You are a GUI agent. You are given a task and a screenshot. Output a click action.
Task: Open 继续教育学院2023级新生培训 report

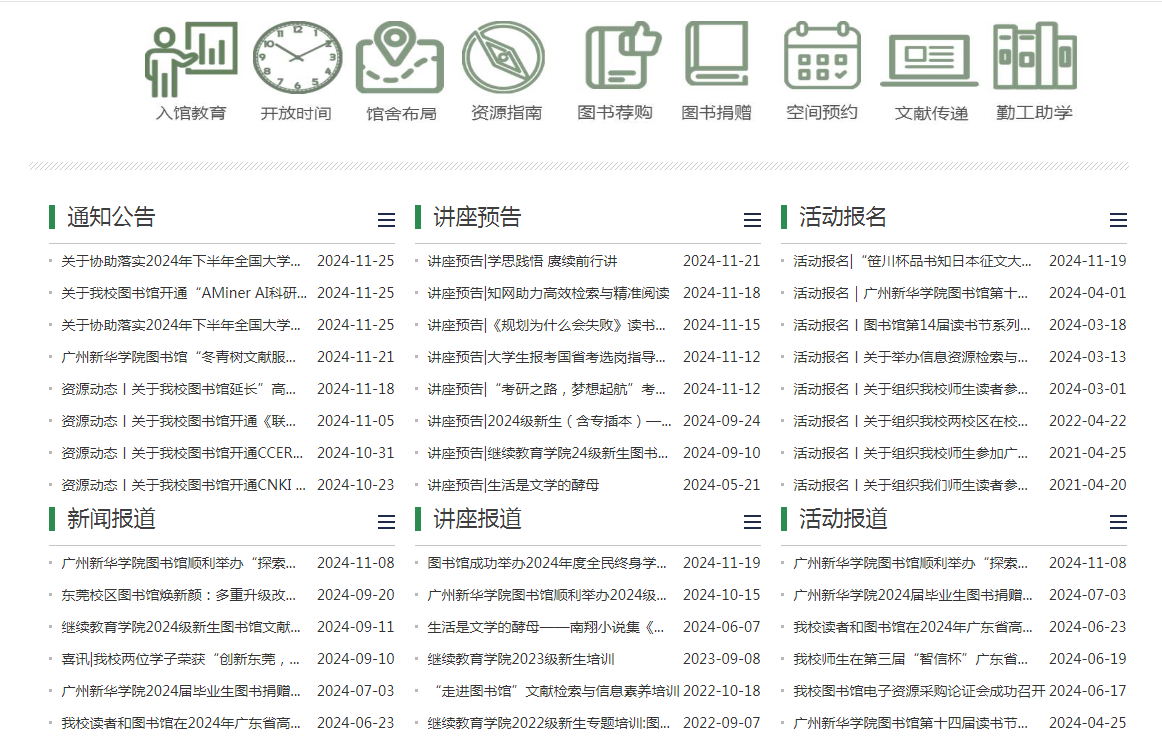[520, 659]
